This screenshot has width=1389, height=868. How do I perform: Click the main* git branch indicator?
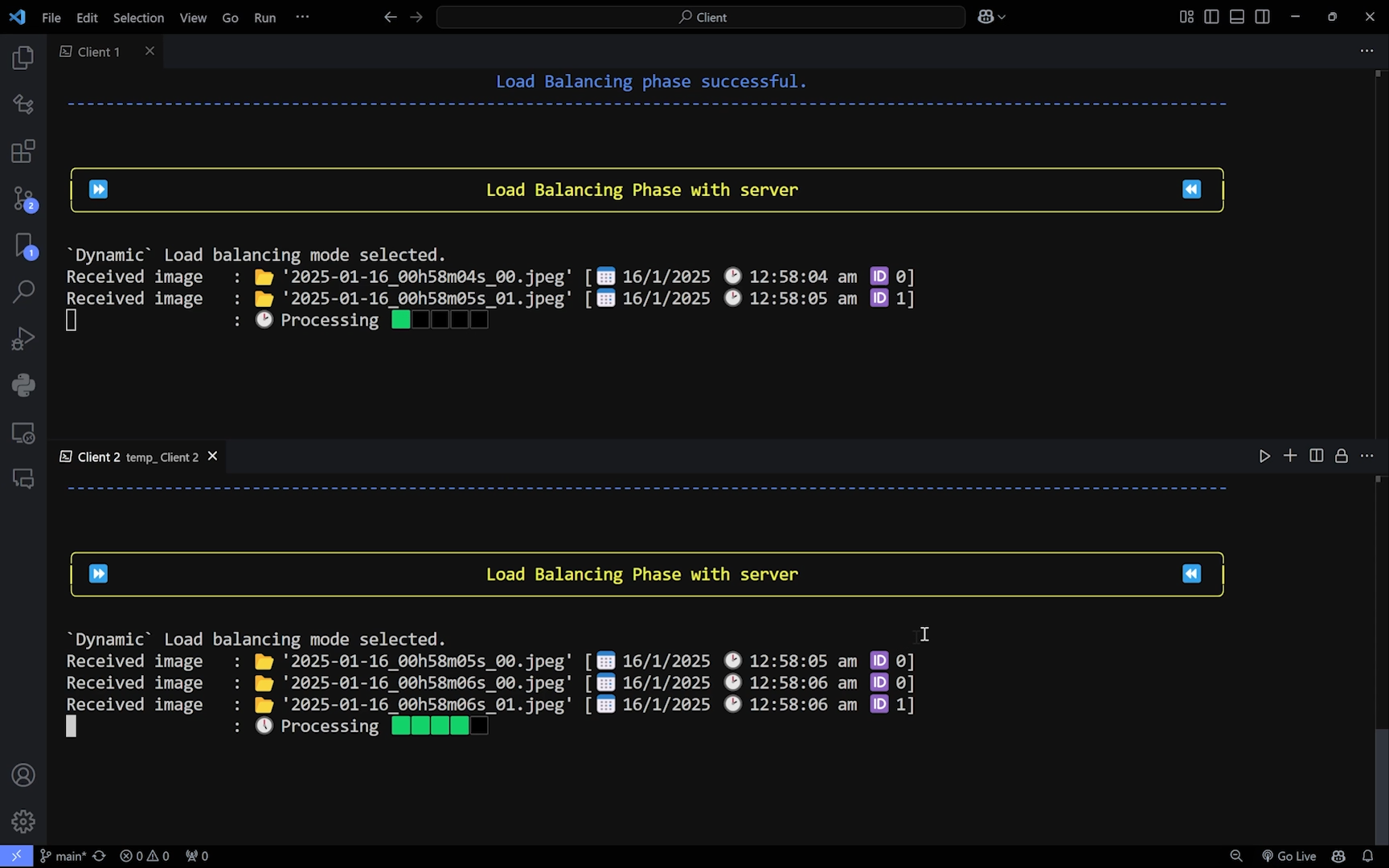coord(64,856)
